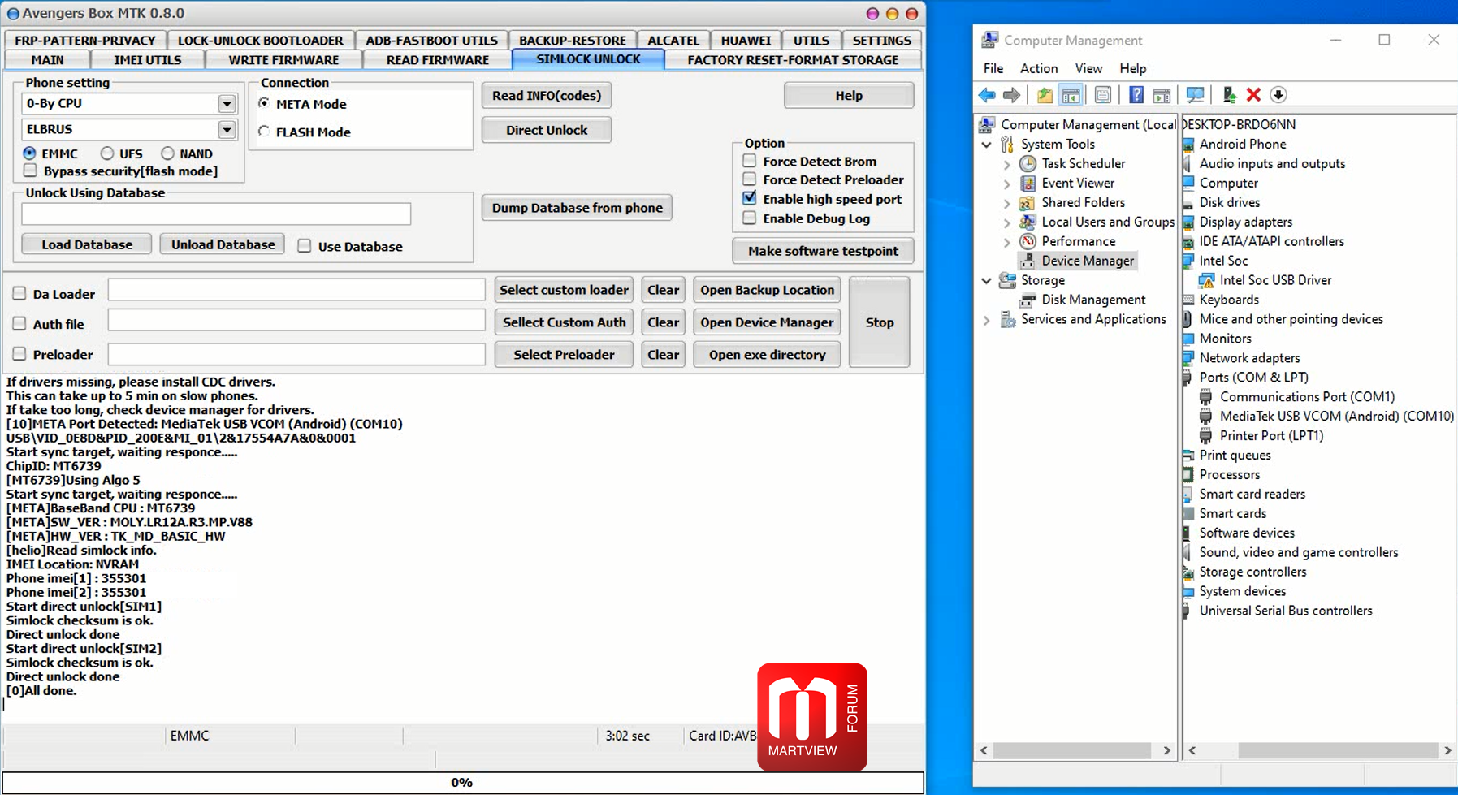Select the EMMC storage radio button
The height and width of the screenshot is (812, 1458).
pyautogui.click(x=30, y=153)
